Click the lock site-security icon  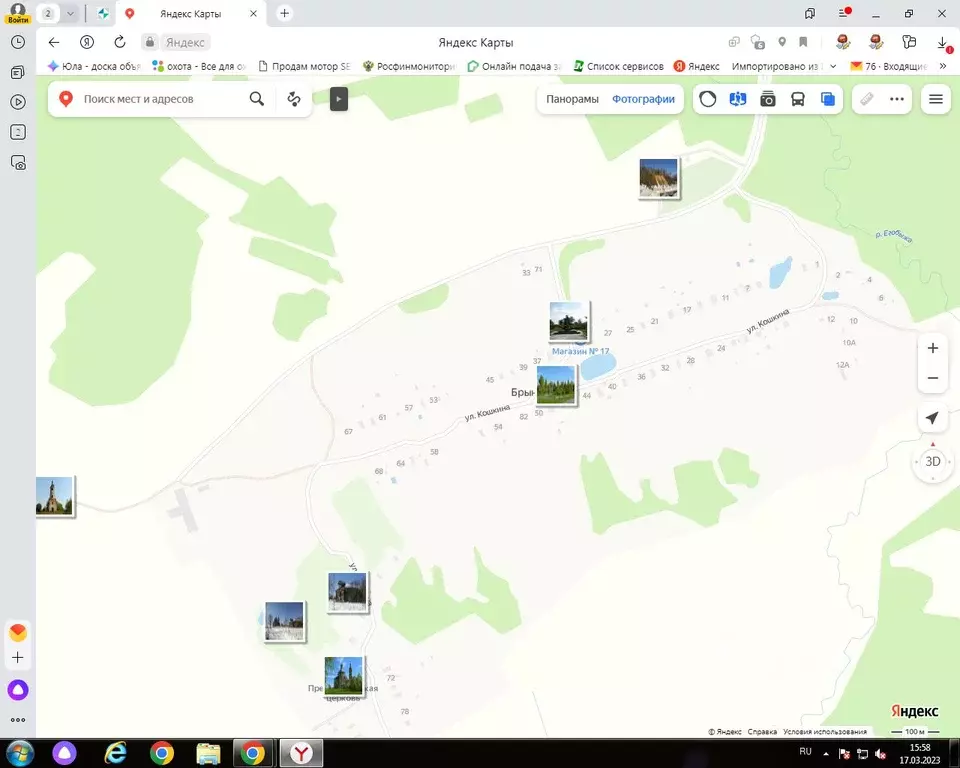coord(149,42)
